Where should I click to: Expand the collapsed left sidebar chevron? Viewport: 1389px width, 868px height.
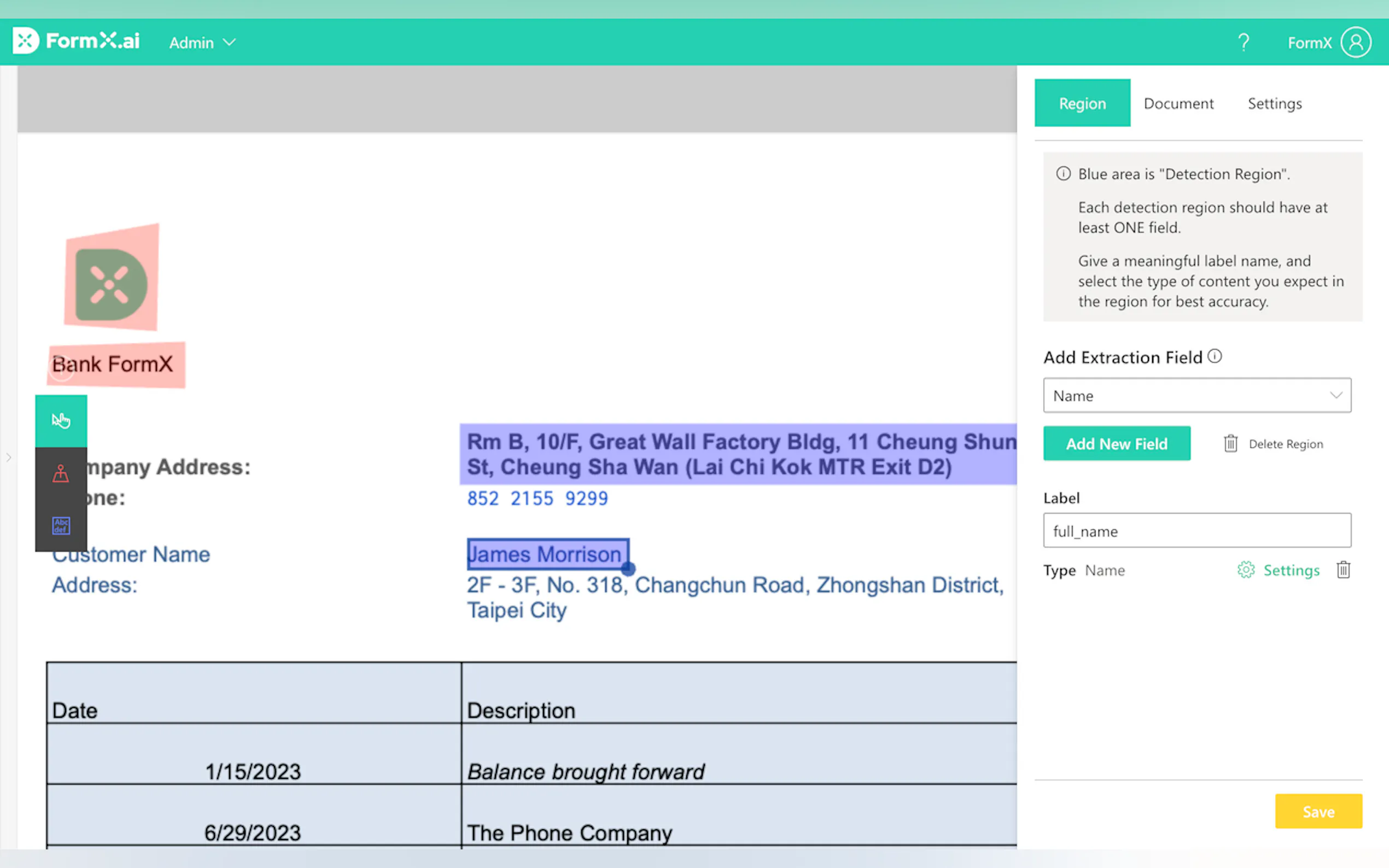point(9,458)
